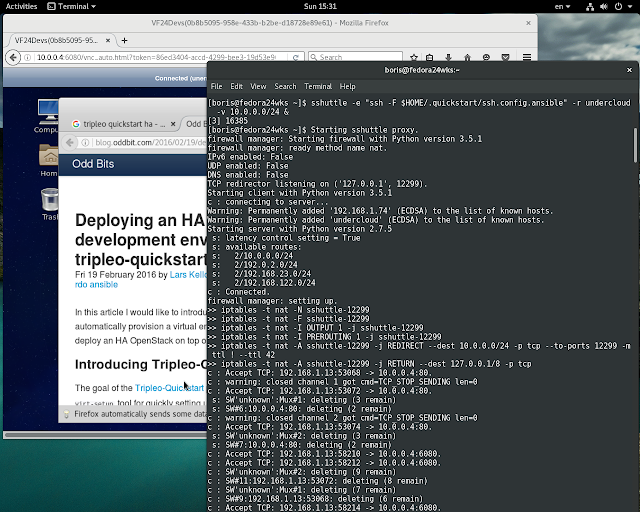Open terminal Terminal menu
The image size is (640, 512).
pos(318,87)
